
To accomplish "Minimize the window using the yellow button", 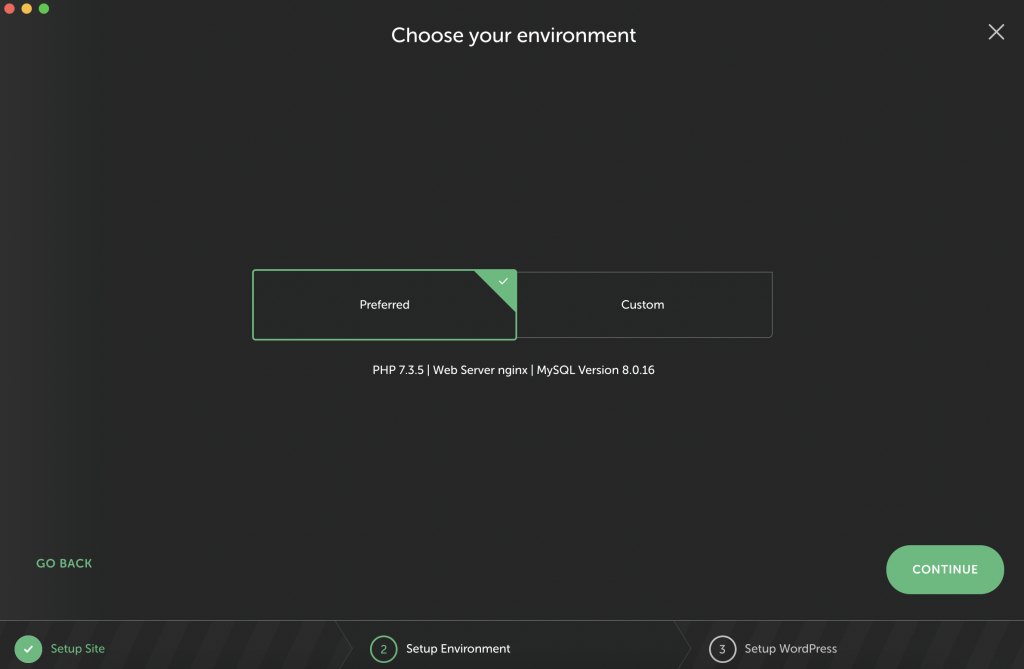I will coord(27,9).
